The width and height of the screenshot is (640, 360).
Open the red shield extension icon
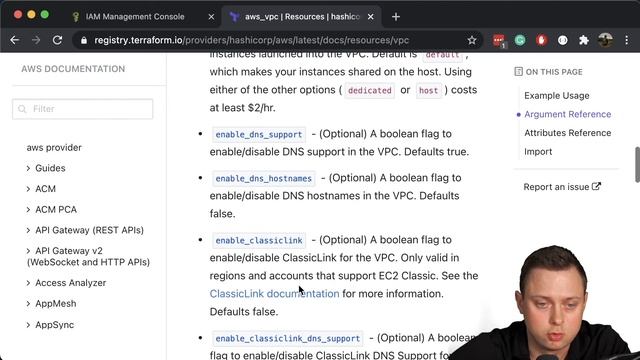pyautogui.click(x=542, y=40)
